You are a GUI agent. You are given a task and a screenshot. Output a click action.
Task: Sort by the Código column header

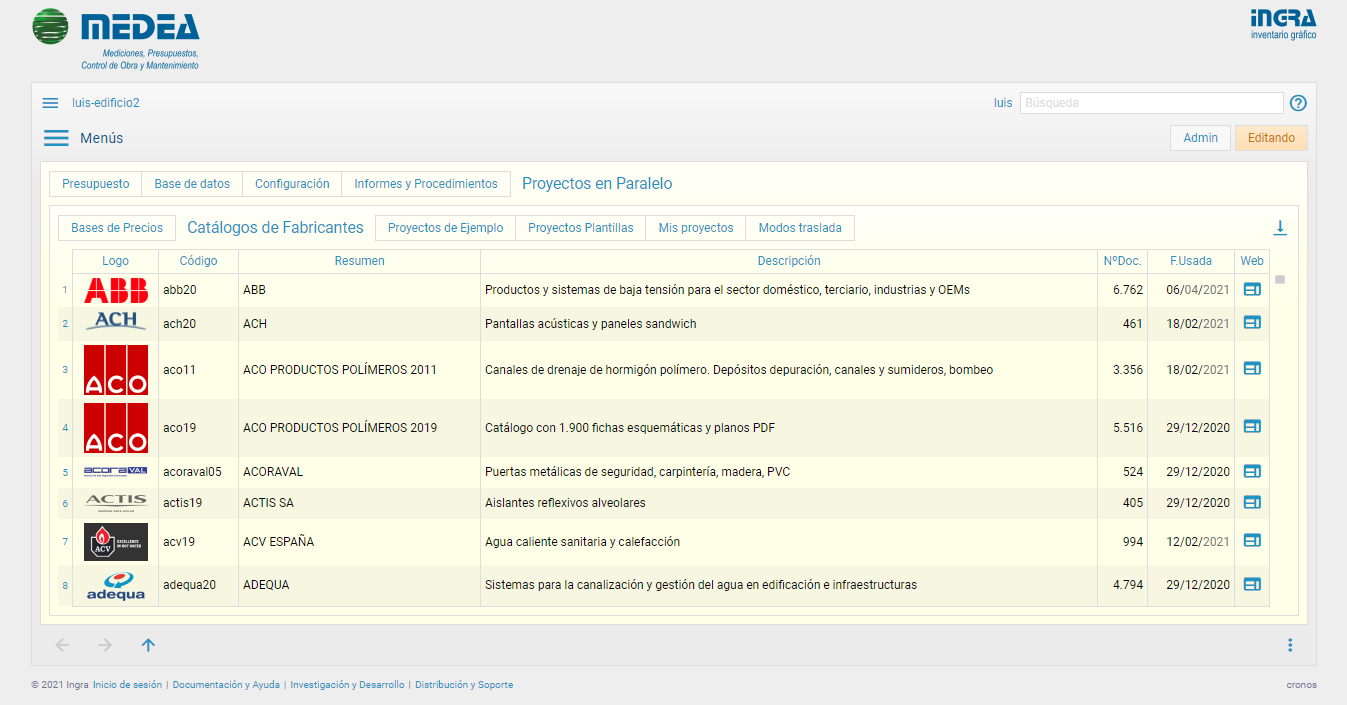[198, 261]
